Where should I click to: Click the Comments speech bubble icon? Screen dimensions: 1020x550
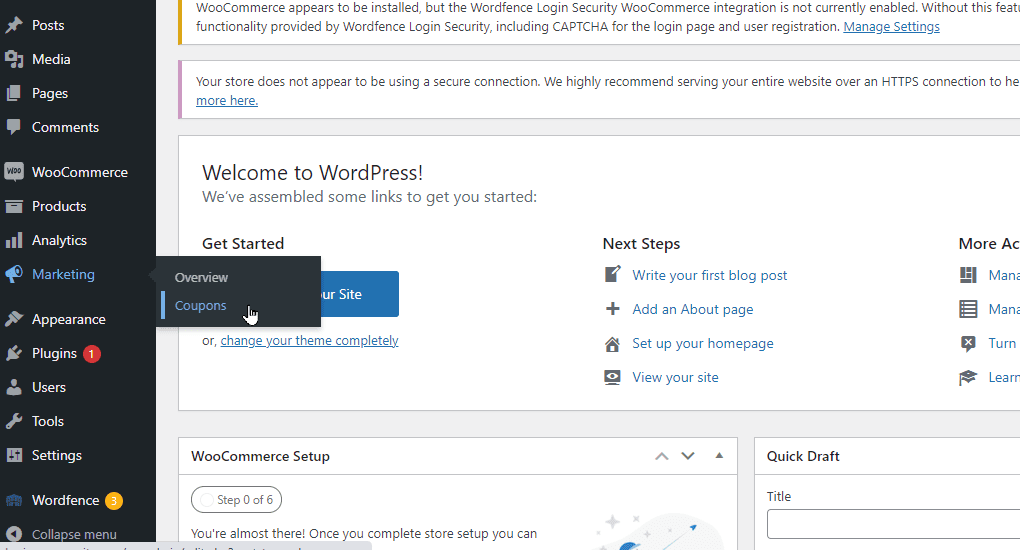pos(14,127)
